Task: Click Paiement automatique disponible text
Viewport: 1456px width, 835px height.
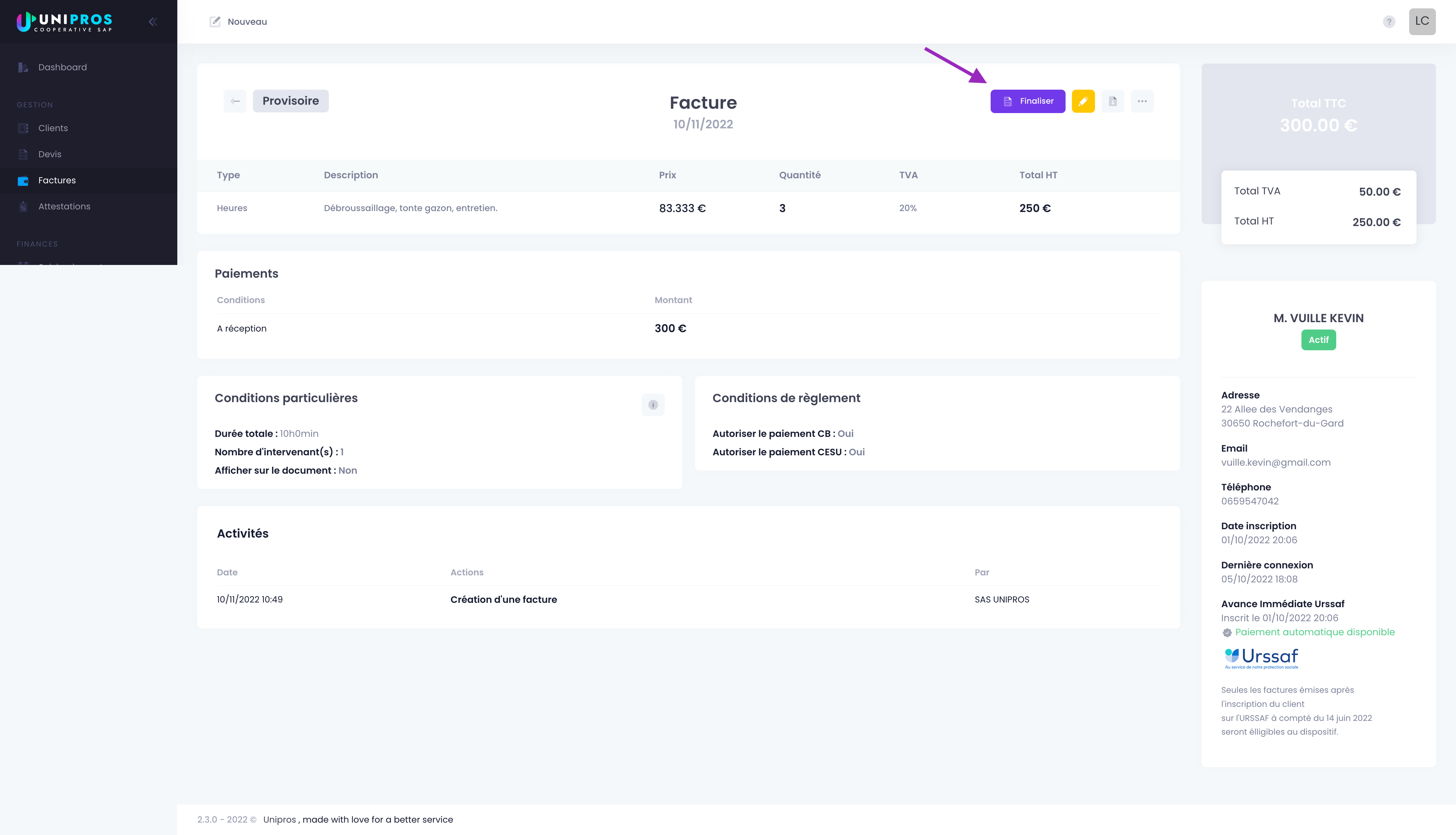Action: tap(1314, 632)
